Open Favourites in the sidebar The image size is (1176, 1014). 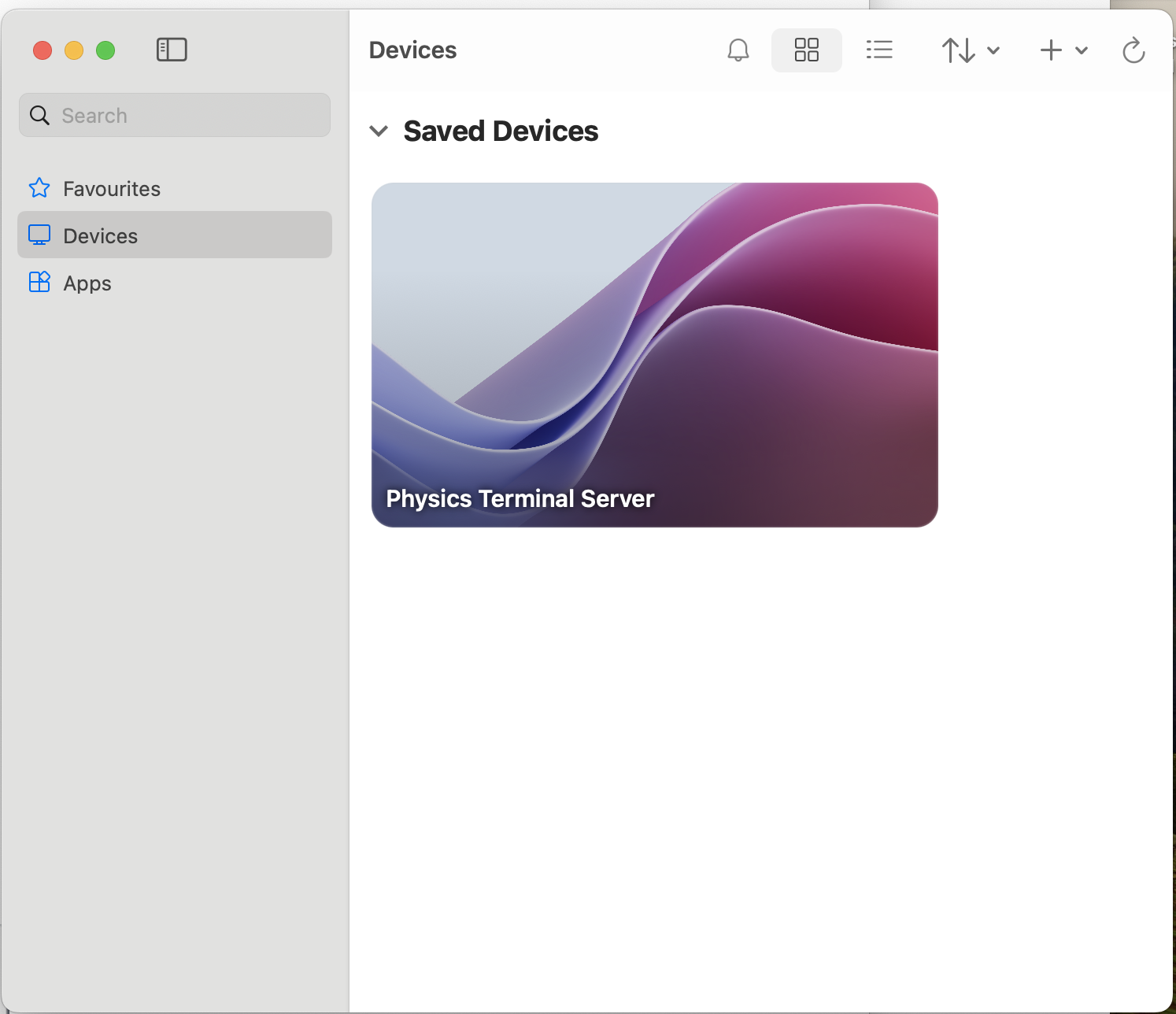pyautogui.click(x=111, y=189)
